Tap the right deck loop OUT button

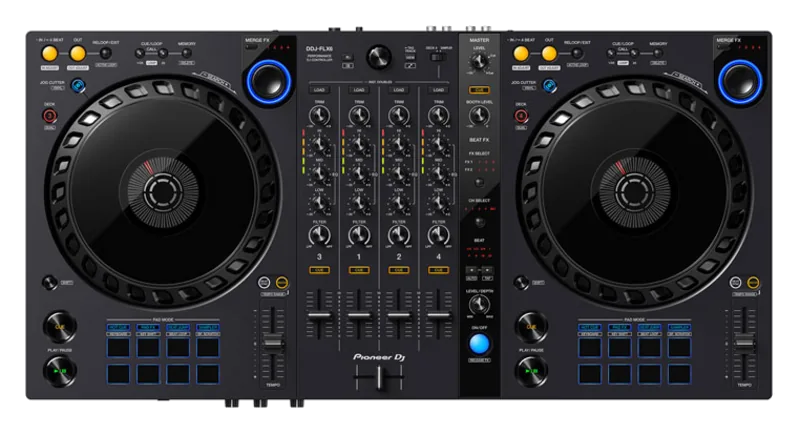coord(549,54)
